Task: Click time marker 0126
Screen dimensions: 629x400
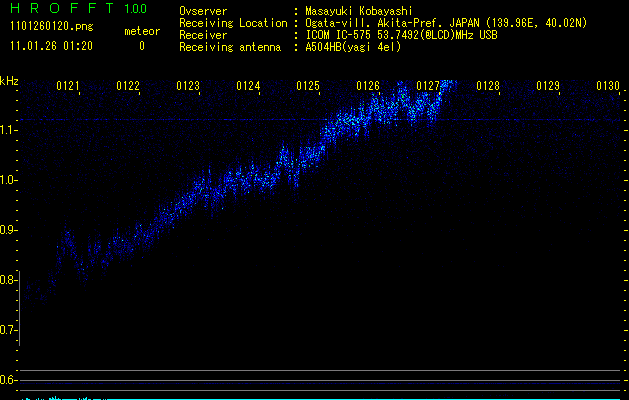Action: pos(368,86)
